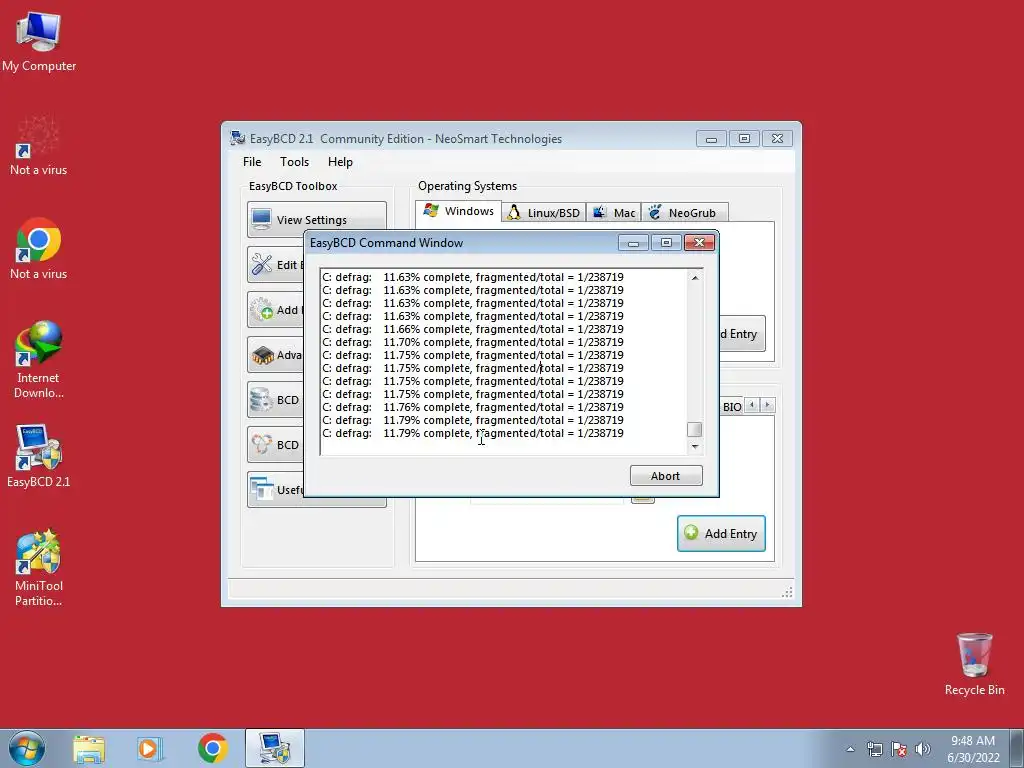Image resolution: width=1024 pixels, height=768 pixels.
Task: Minimize the EasyBCD main window
Action: pos(711,138)
